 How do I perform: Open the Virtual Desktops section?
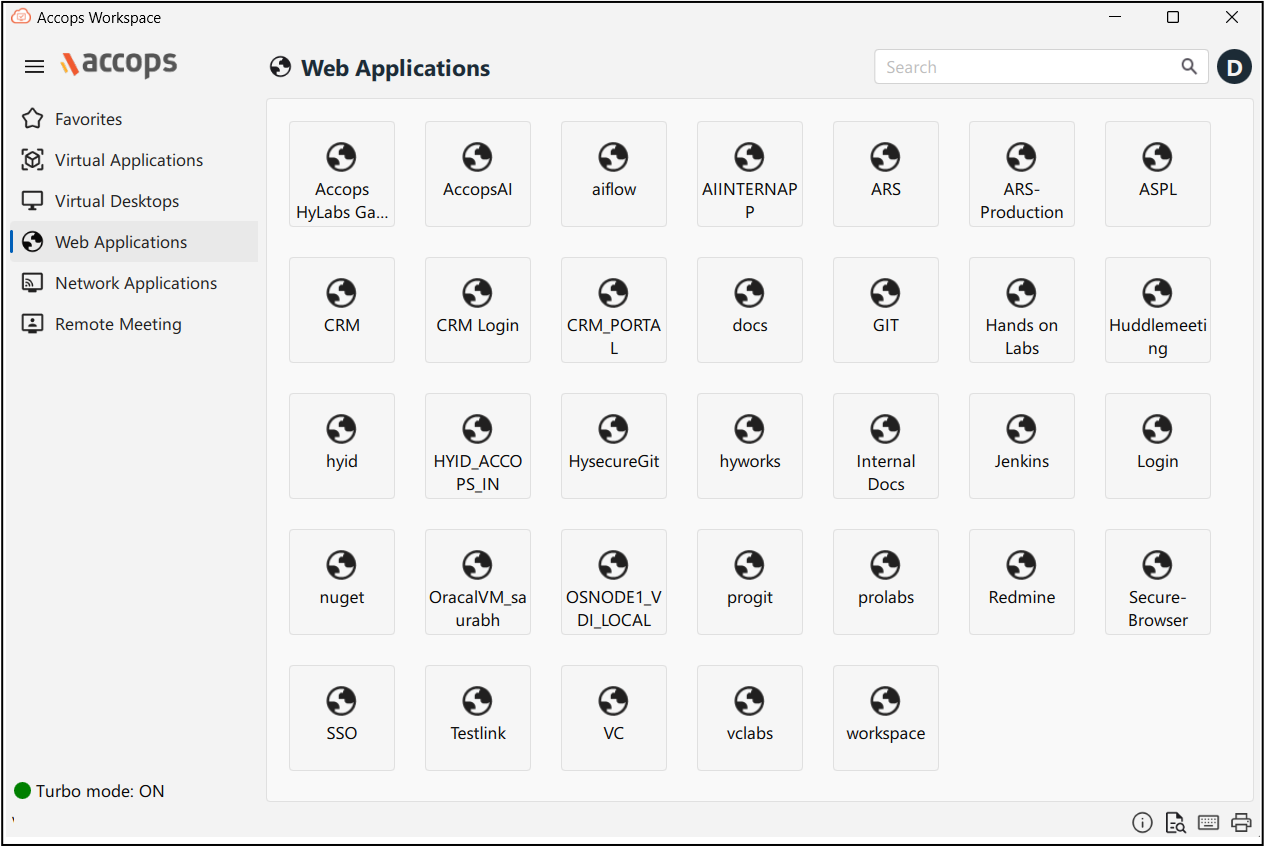click(x=134, y=201)
